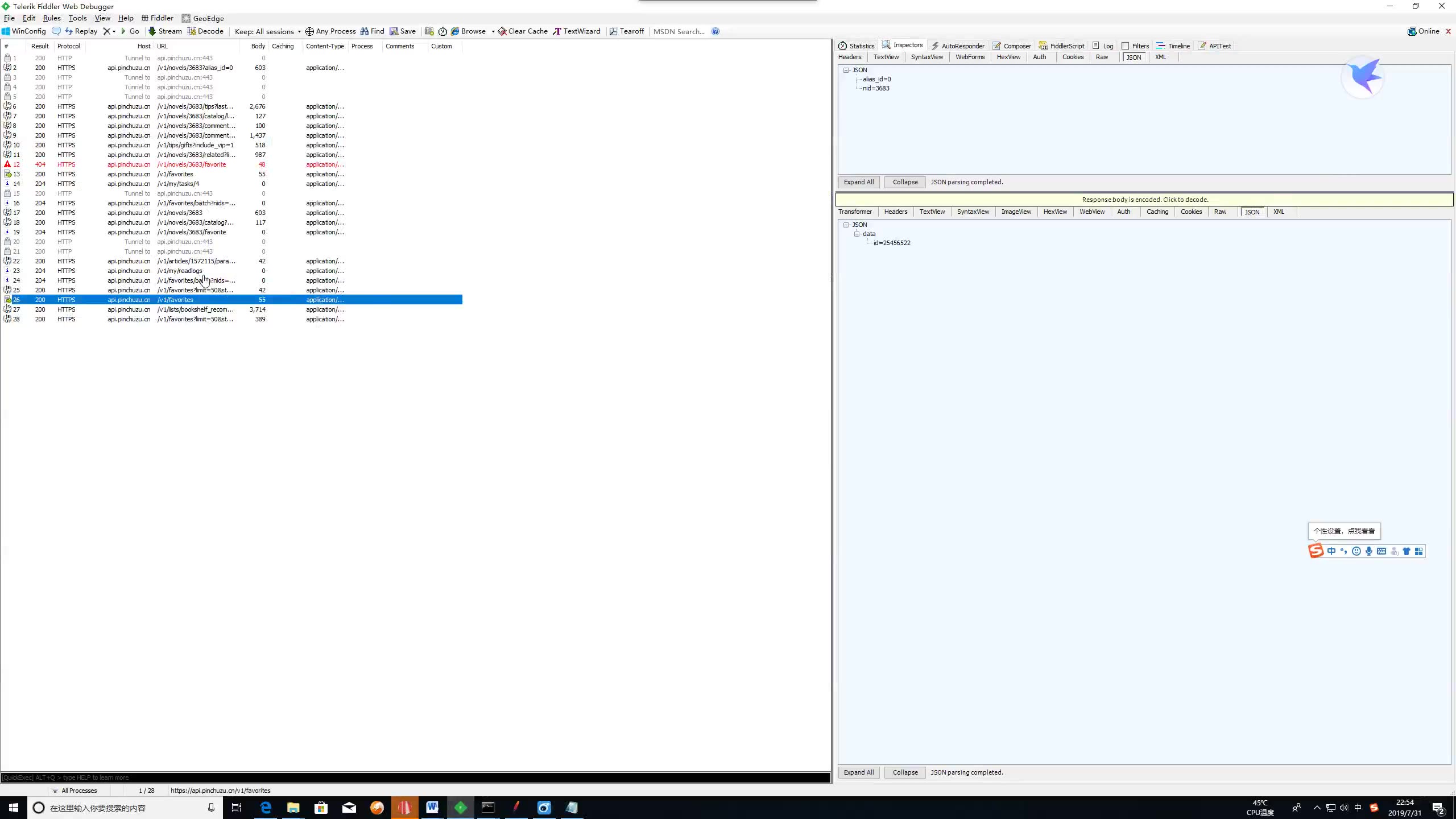Click the Find binoculars icon
This screenshot has height=819, width=1456.
[x=365, y=31]
